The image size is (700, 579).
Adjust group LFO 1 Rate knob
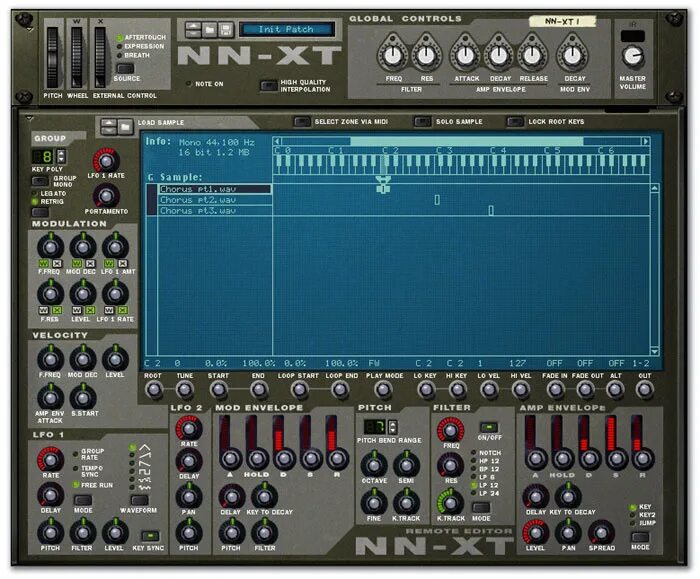[x=106, y=161]
